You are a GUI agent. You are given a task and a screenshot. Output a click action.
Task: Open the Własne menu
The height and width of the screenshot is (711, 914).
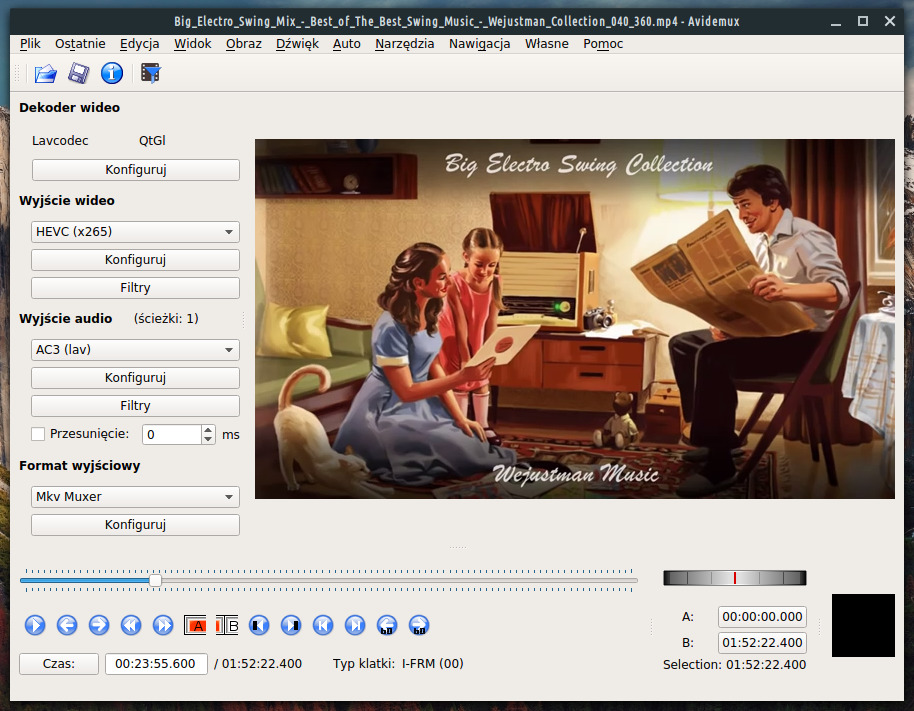547,44
